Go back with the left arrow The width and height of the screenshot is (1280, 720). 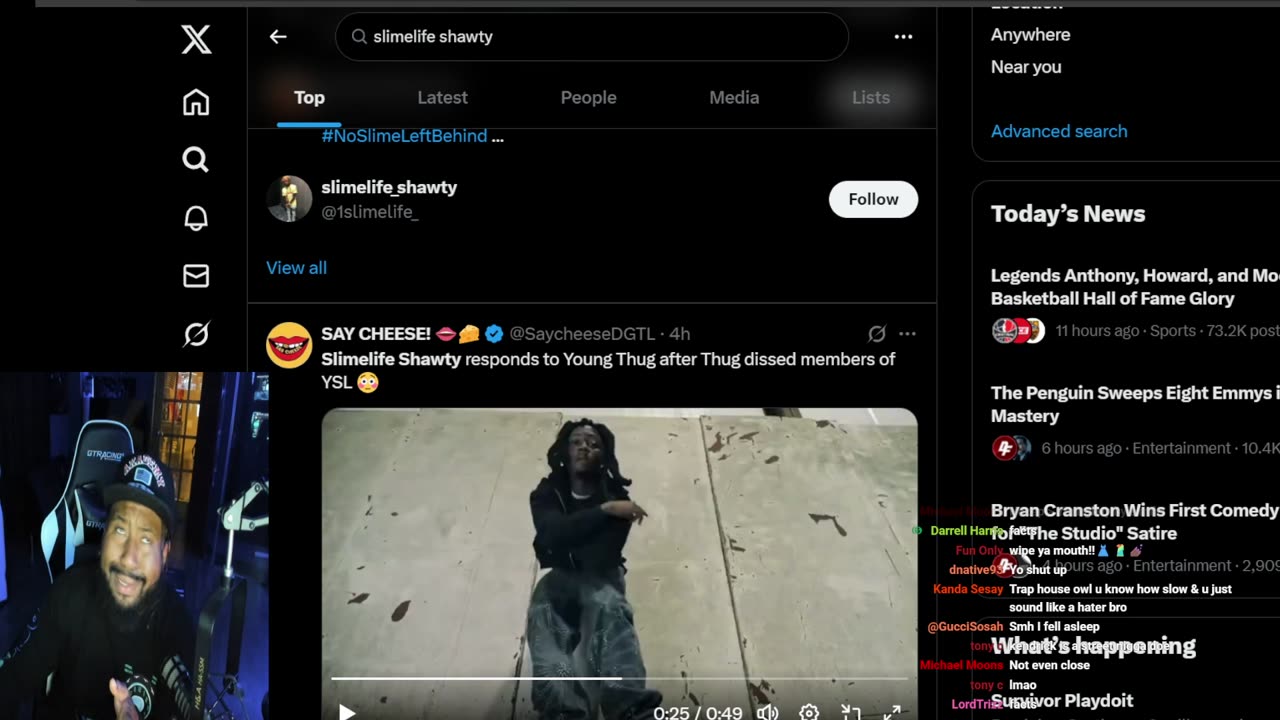coord(278,37)
